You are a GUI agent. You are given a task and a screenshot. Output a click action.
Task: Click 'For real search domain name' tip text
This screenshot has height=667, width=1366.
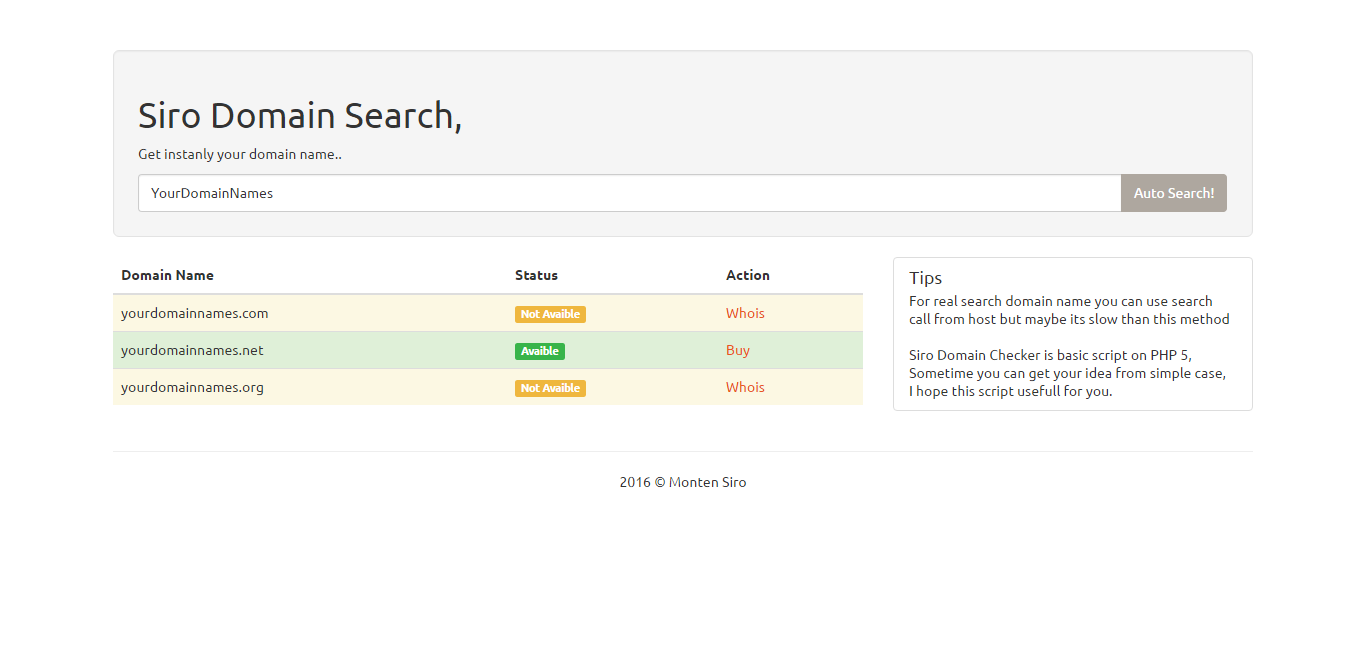1069,310
